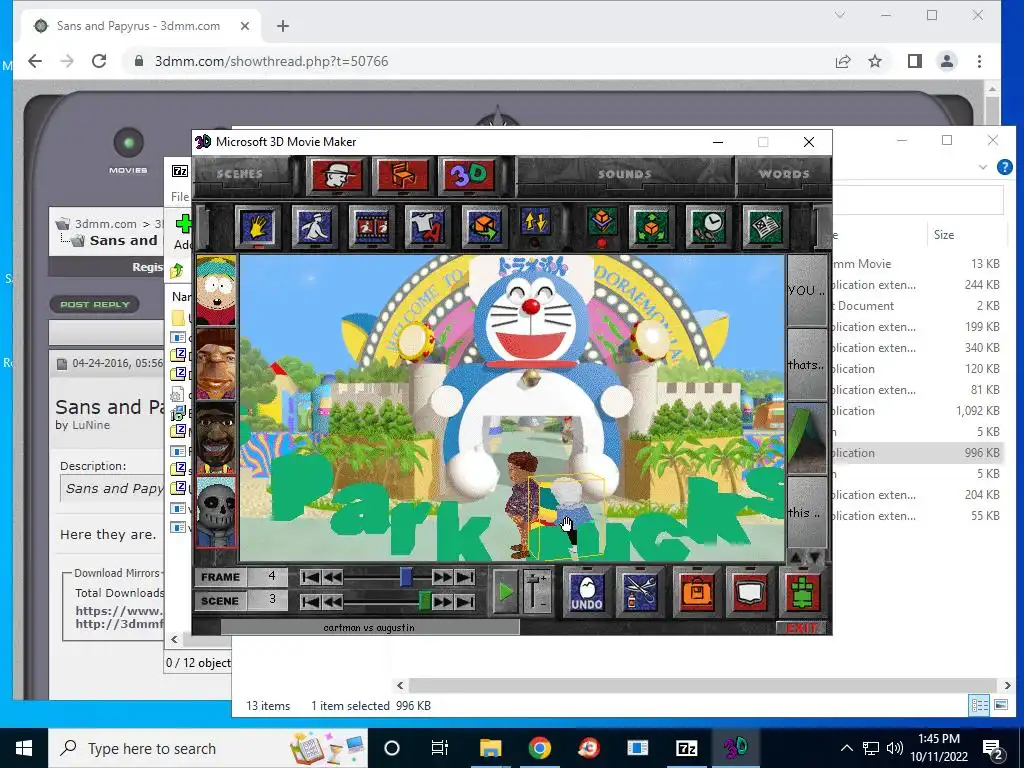Click the green map icon in Movie Maker
The image size is (1024, 768).
(803, 593)
